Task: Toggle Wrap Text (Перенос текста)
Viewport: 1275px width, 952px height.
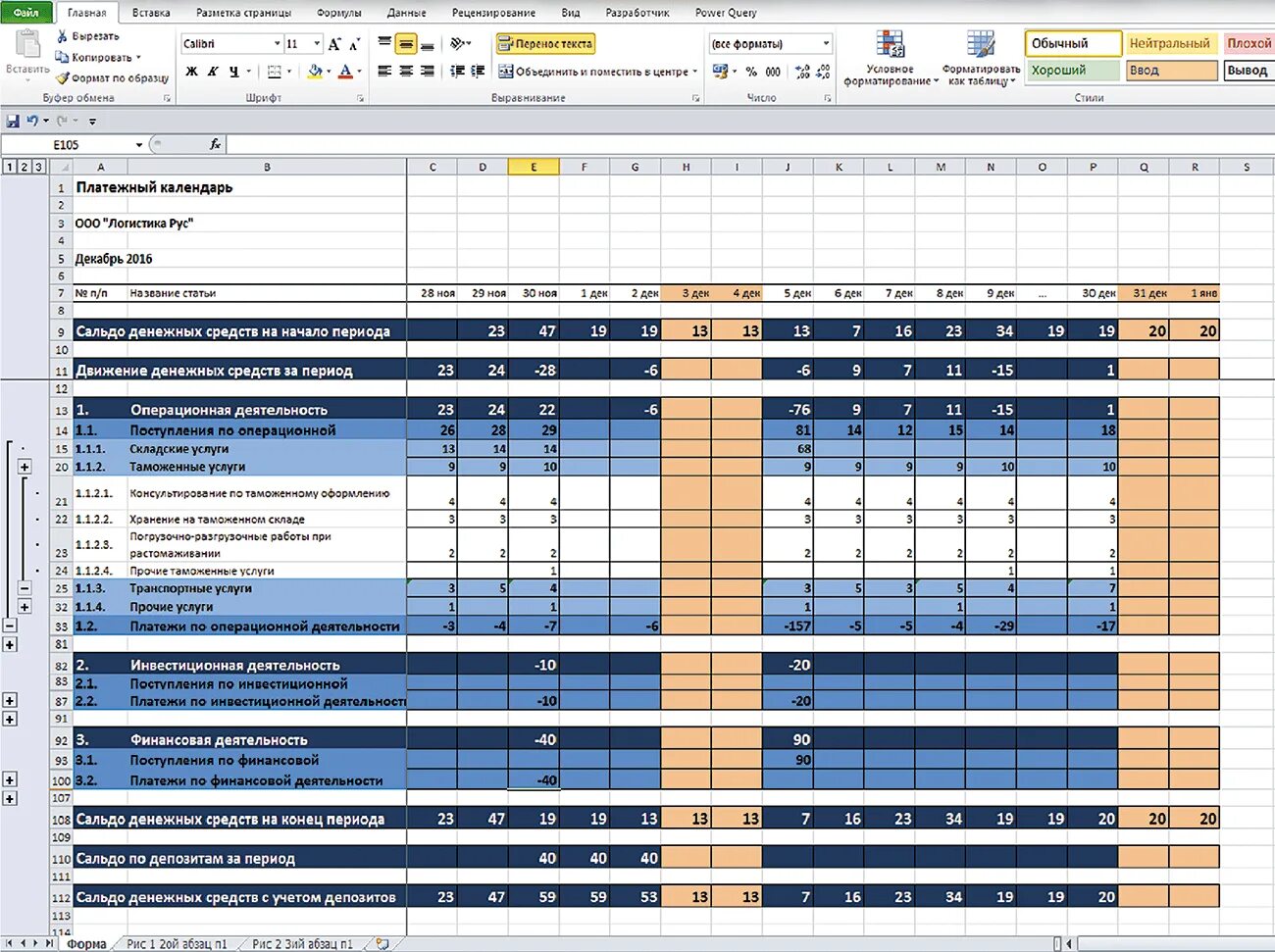Action: [x=545, y=44]
